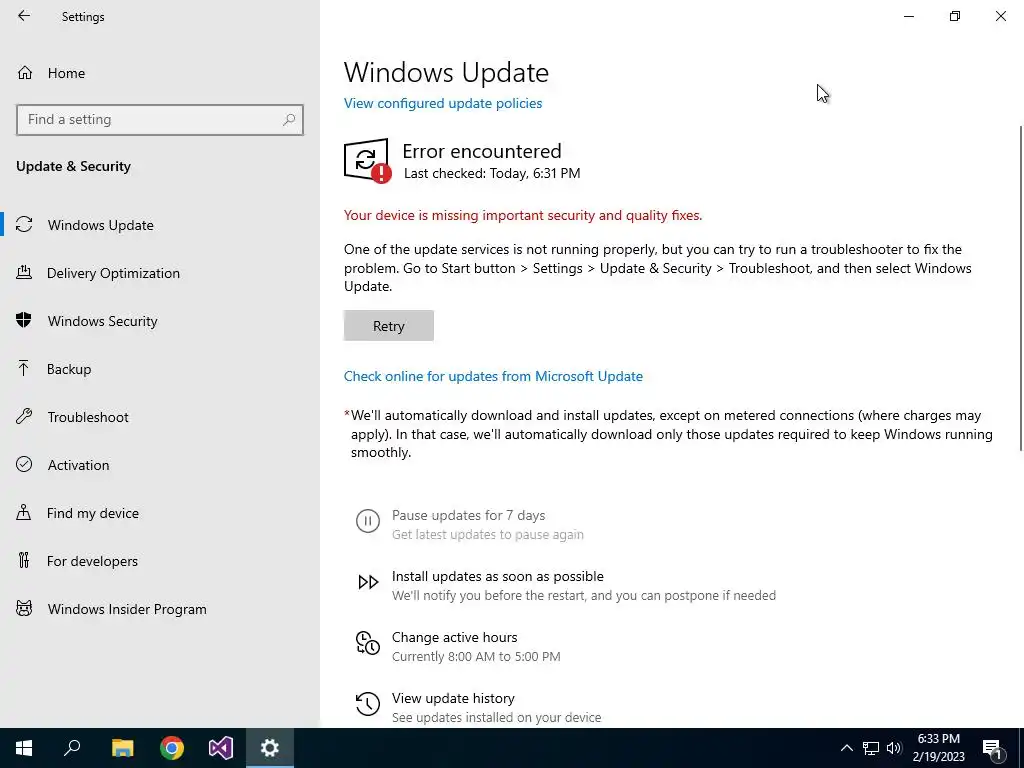Viewport: 1024px width, 768px height.
Task: Select Windows Security shield icon
Action: 24,320
